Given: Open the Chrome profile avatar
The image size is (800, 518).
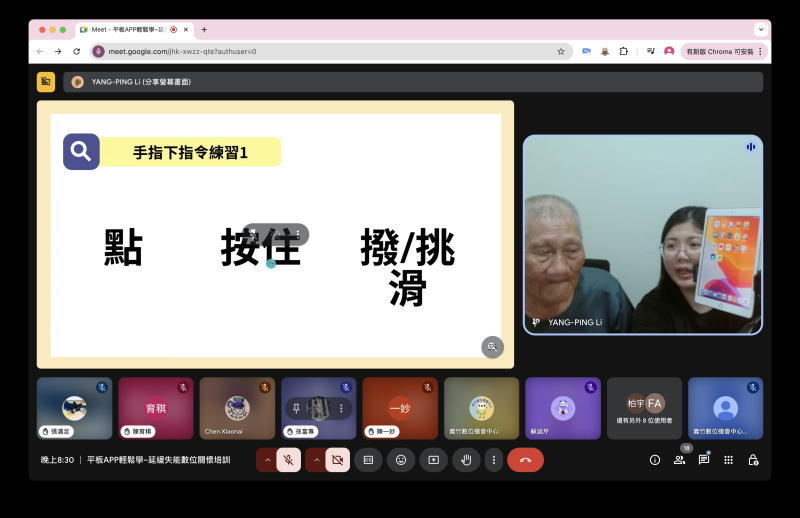Looking at the screenshot, I should pyautogui.click(x=669, y=52).
